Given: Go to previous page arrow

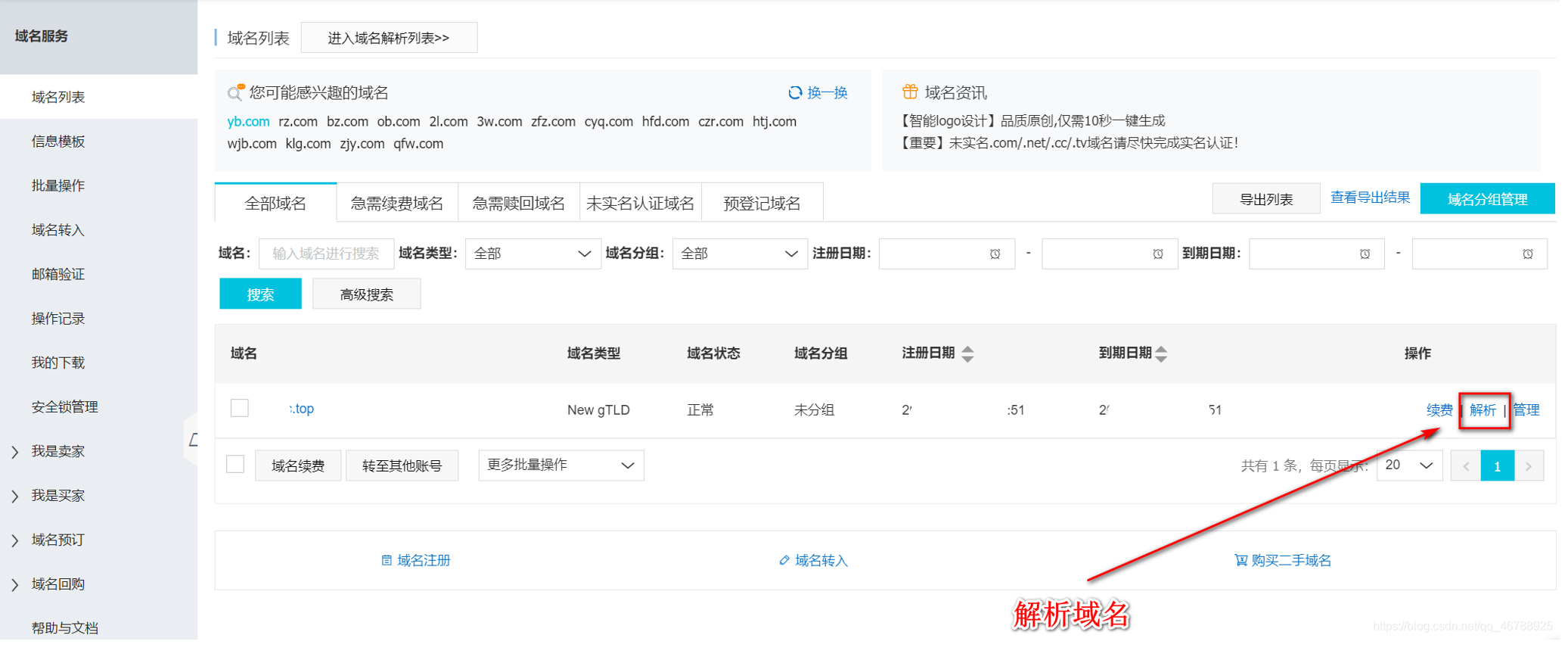Looking at the screenshot, I should [1466, 465].
